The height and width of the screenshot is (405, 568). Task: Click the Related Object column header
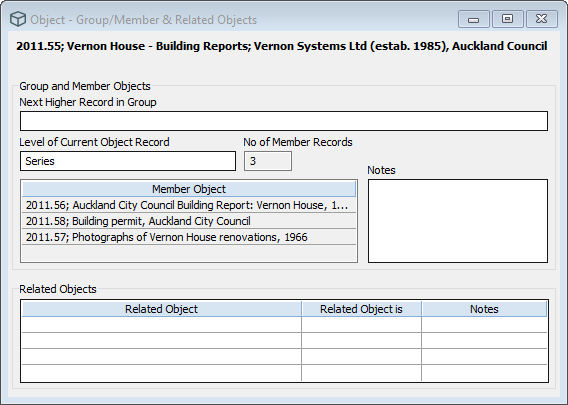coord(162,309)
